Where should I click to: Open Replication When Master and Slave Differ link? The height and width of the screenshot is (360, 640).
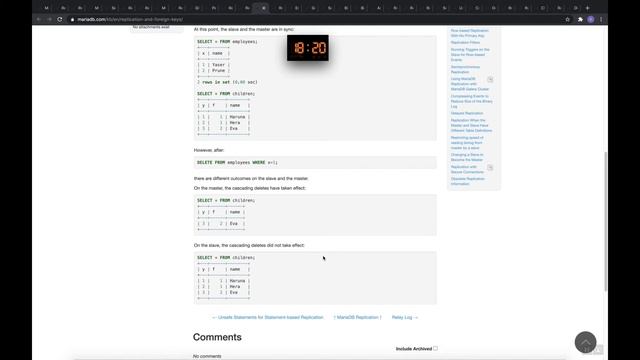point(471,125)
